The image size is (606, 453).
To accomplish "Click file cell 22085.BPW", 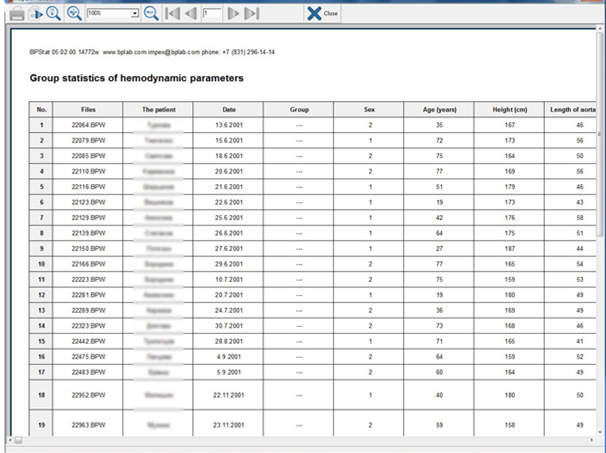I will [88, 156].
